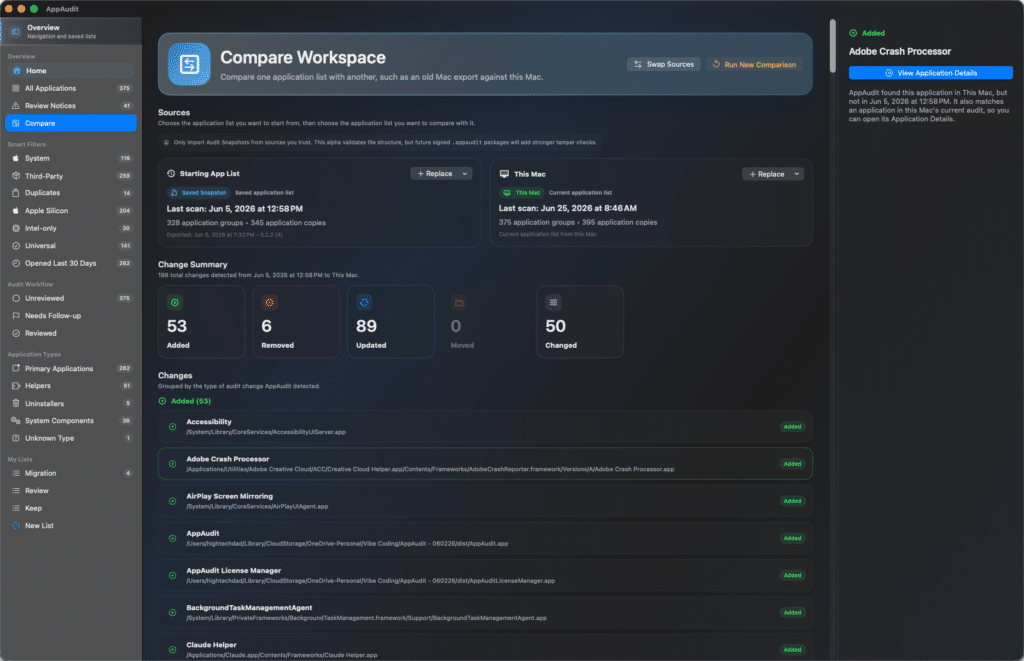Click the Saved Snapshot badge
Viewport: 1024px width, 661px height.
click(x=198, y=193)
